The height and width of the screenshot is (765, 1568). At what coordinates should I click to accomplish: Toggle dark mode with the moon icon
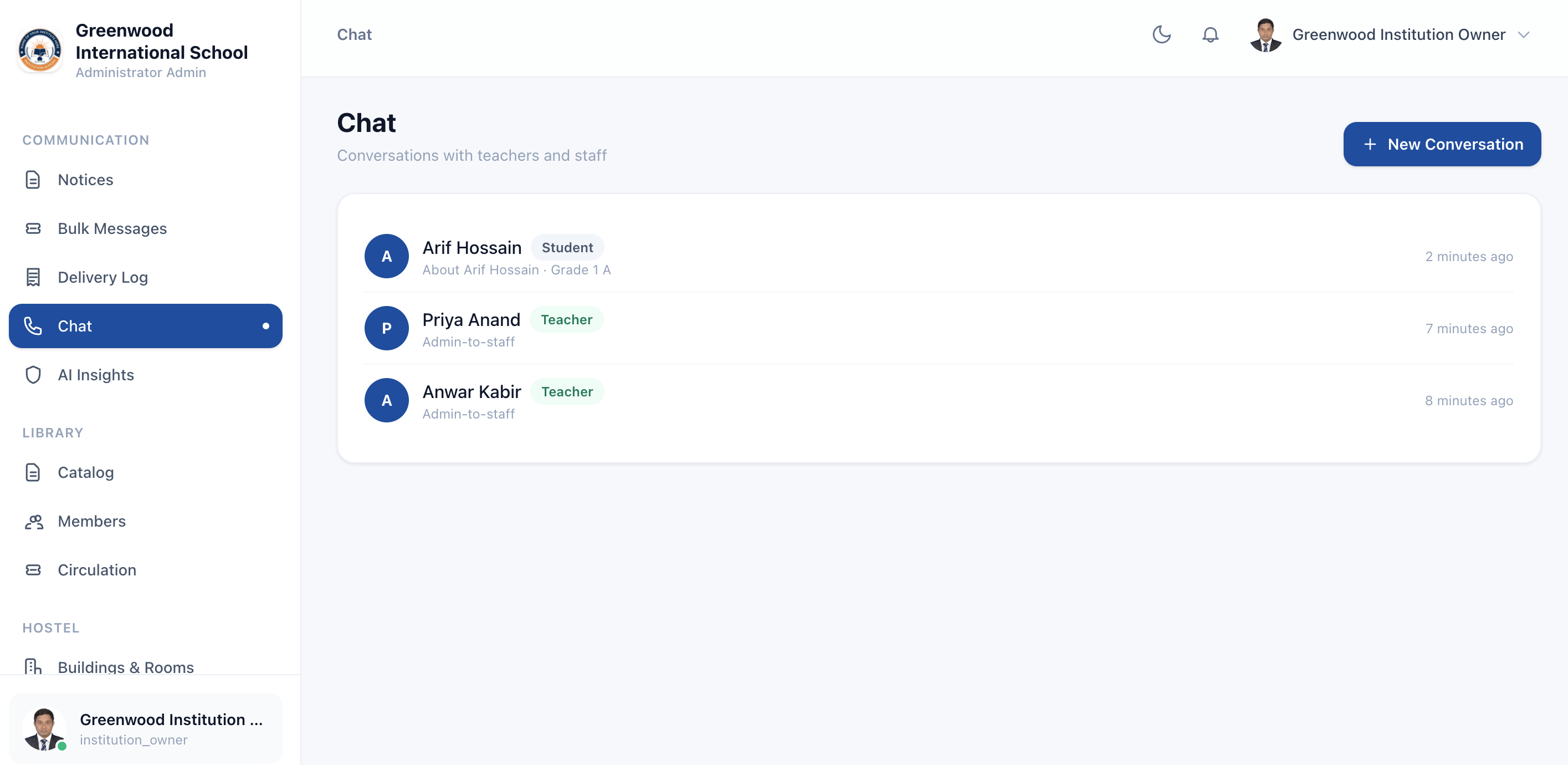[1161, 35]
